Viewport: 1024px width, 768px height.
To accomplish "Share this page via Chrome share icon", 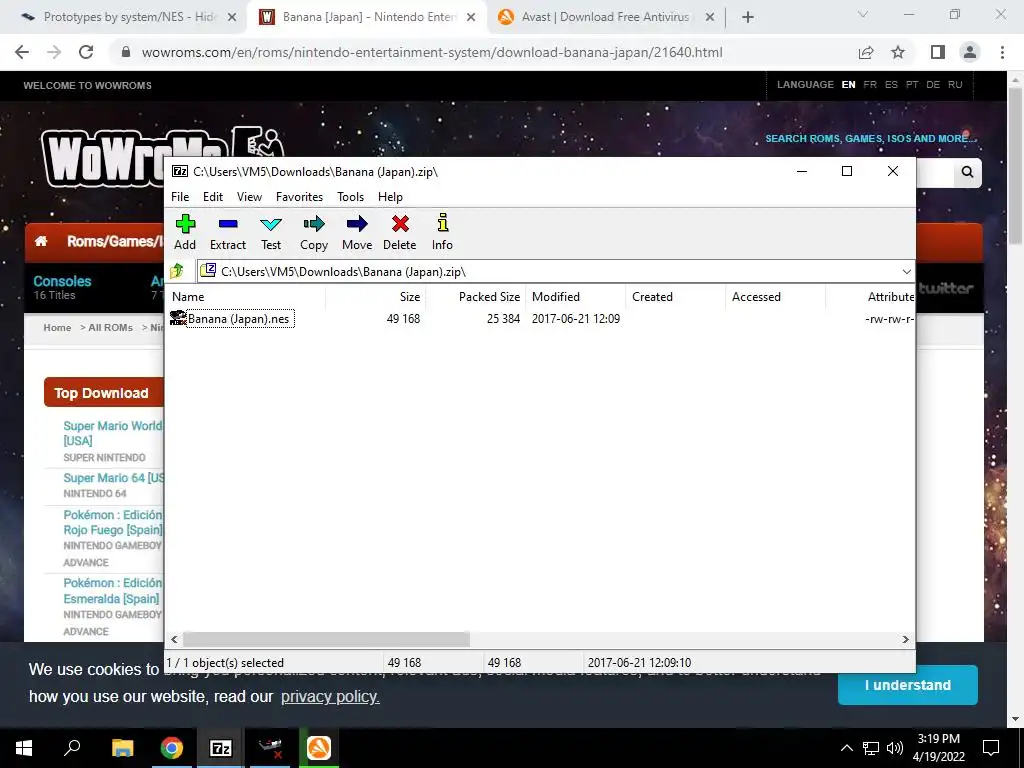I will [866, 52].
